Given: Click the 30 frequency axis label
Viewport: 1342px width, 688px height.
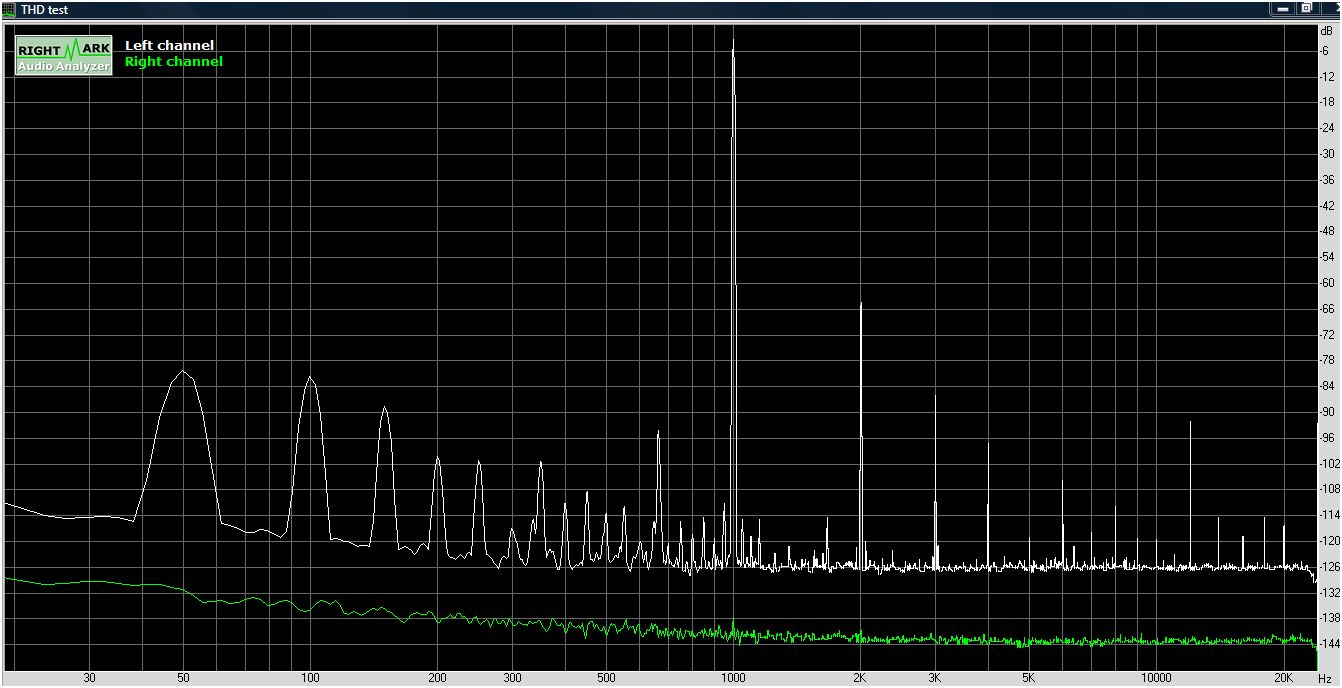Looking at the screenshot, I should pyautogui.click(x=90, y=678).
